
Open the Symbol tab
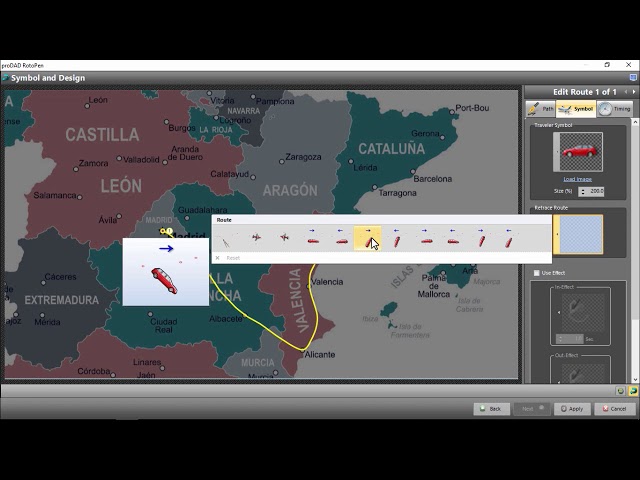(577, 109)
